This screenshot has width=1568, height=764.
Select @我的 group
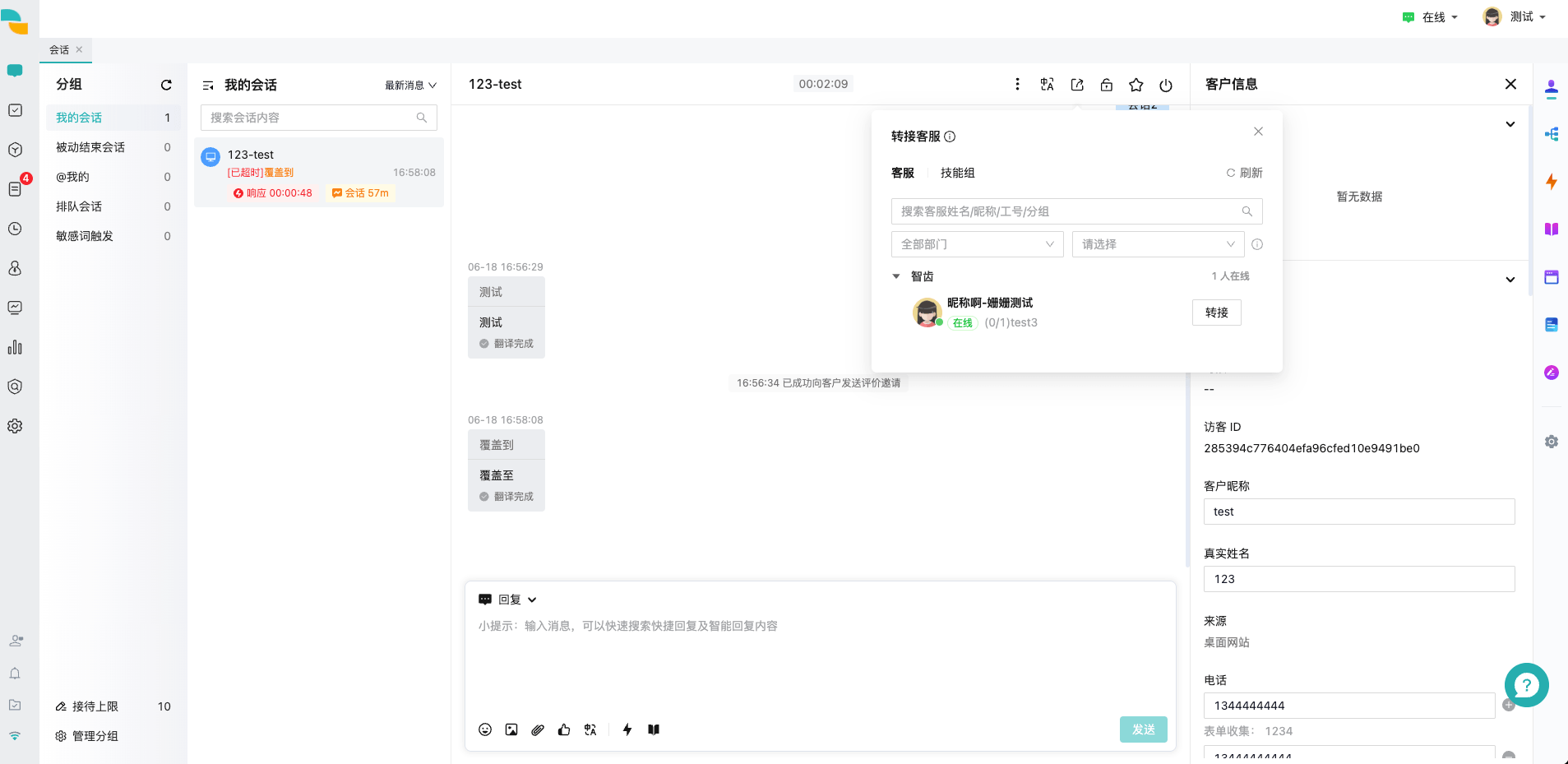coord(113,177)
